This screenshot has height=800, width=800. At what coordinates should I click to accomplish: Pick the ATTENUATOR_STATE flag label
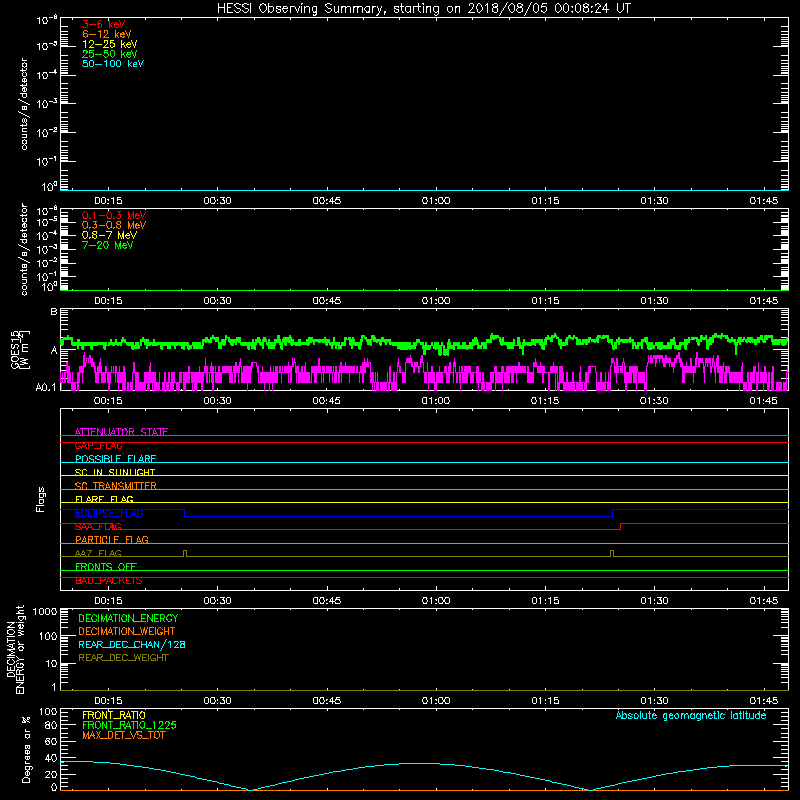[121, 432]
